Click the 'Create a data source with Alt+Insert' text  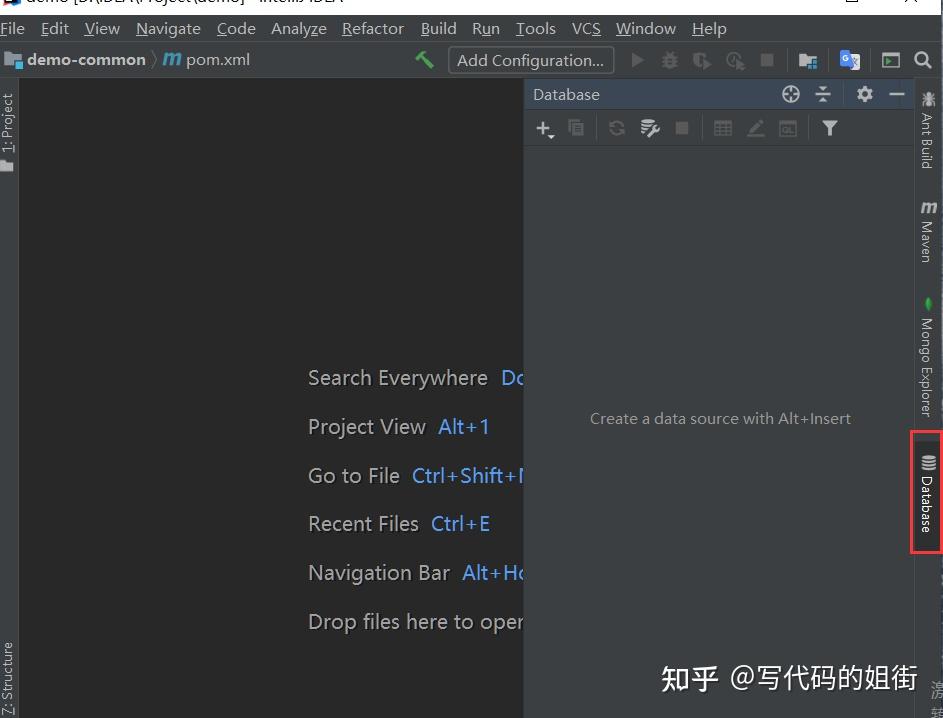pos(720,419)
